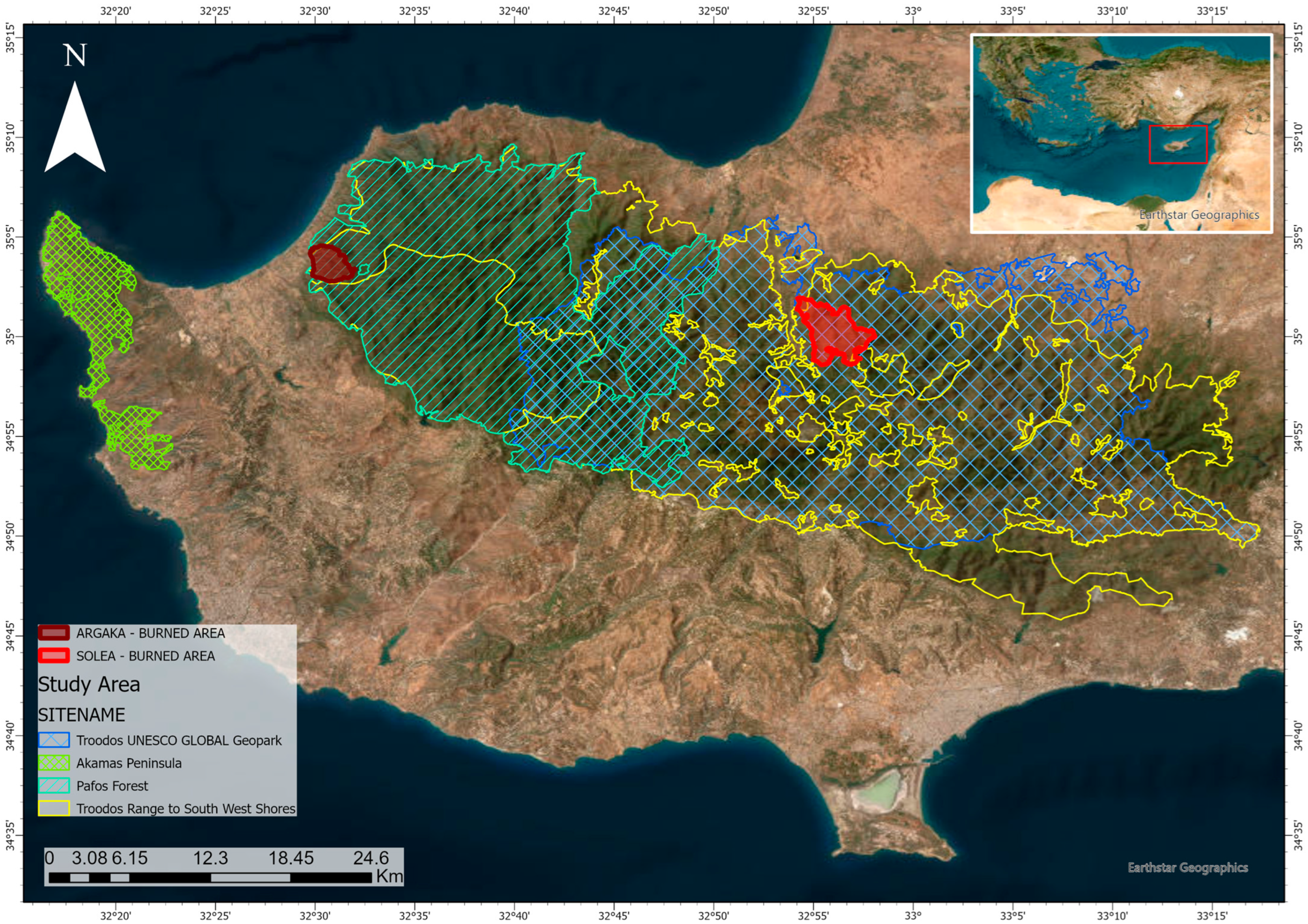
Task: Click the Solea burned area legend swatch
Action: click(54, 656)
